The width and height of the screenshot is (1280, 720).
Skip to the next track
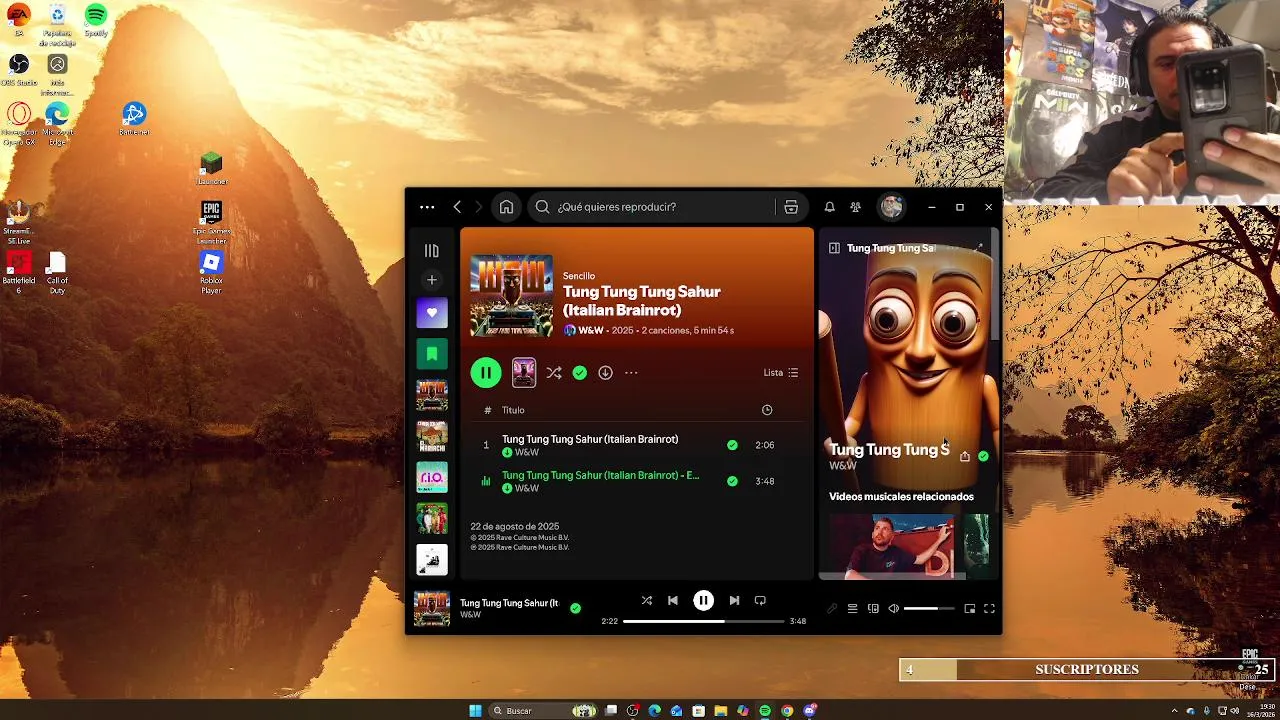tap(734, 601)
